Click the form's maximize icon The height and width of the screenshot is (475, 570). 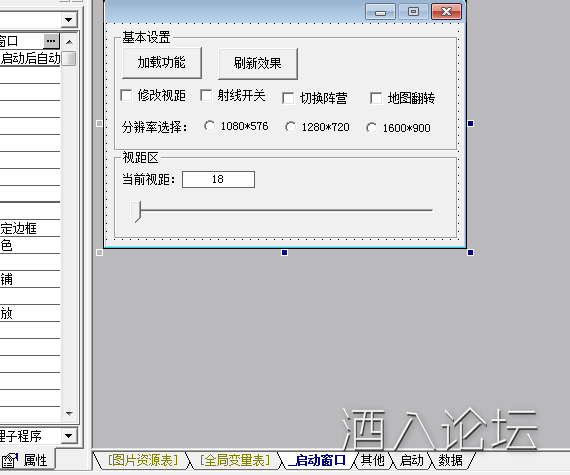click(x=413, y=12)
